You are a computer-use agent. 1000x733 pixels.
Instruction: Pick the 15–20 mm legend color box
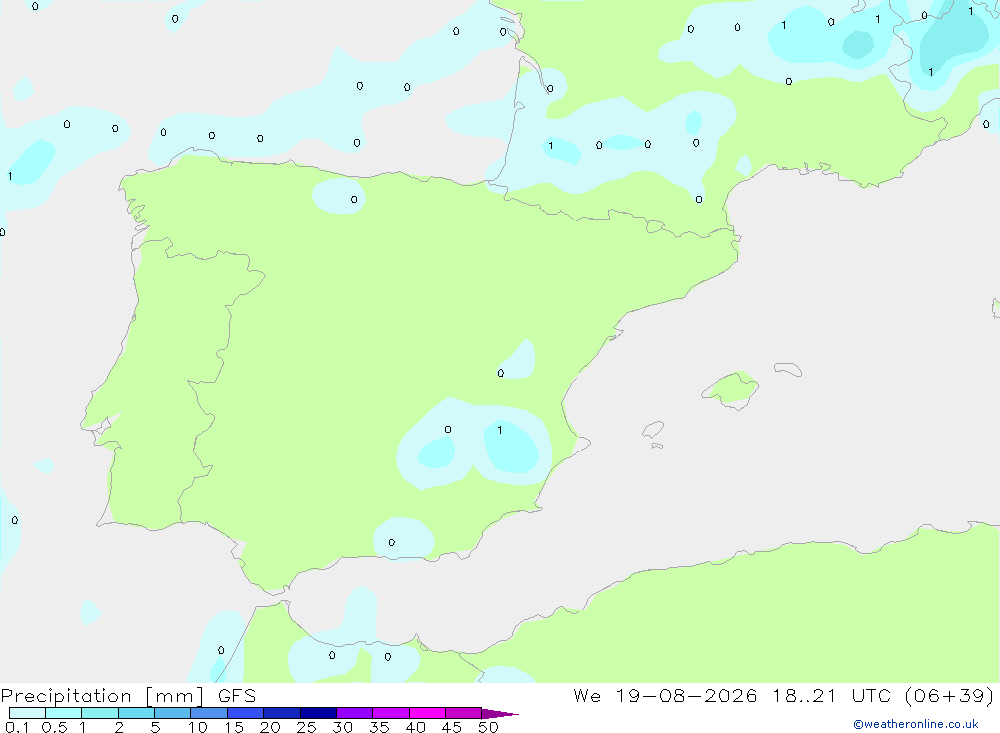coord(246,713)
